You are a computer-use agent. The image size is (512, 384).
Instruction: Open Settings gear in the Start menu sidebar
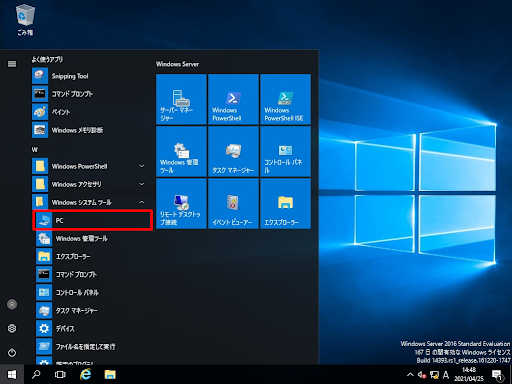point(12,328)
